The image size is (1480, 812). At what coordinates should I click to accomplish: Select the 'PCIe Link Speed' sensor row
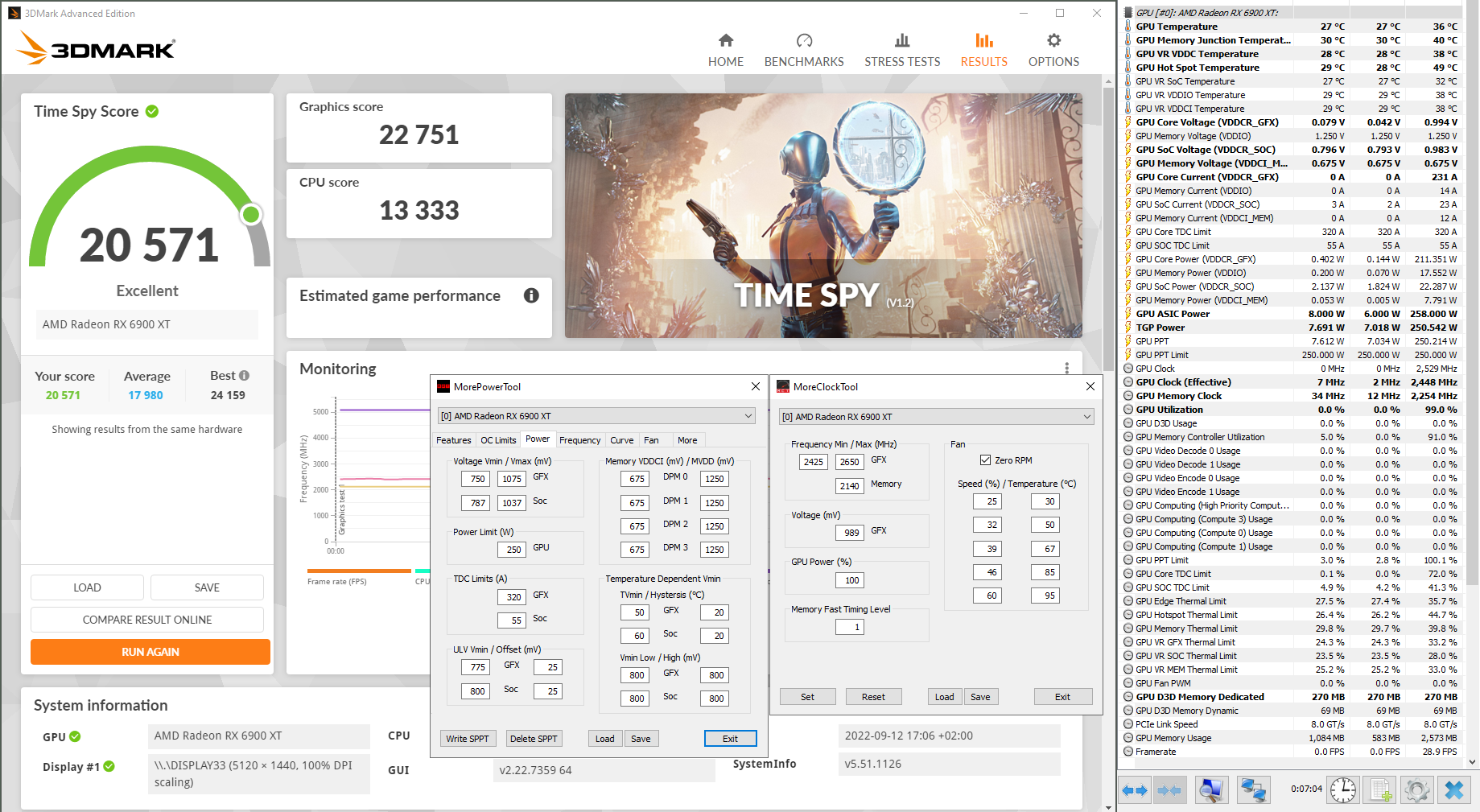pos(1291,724)
